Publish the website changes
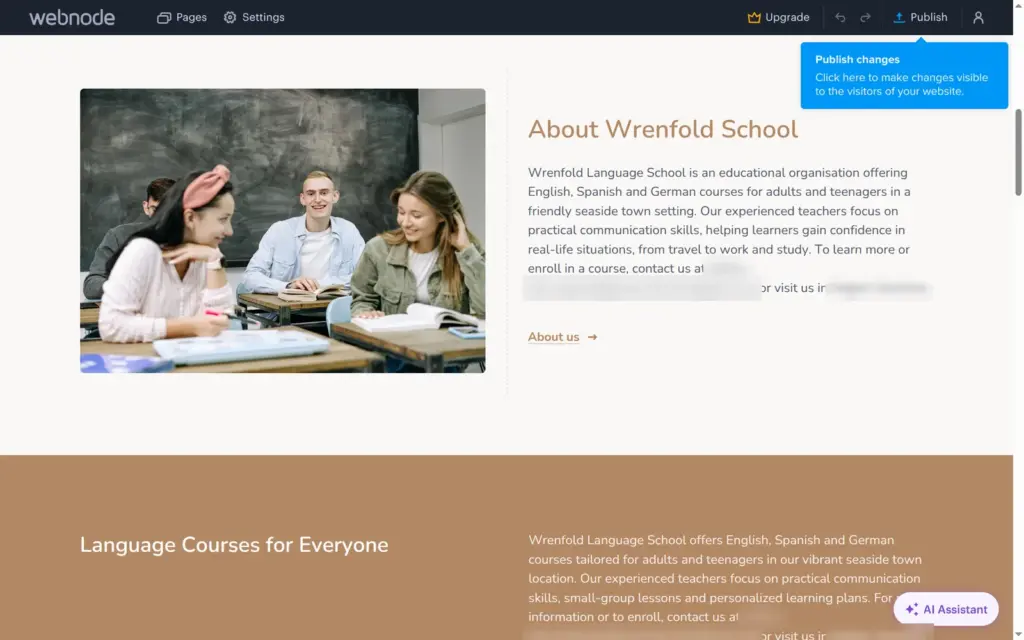The height and width of the screenshot is (640, 1024). pos(920,18)
